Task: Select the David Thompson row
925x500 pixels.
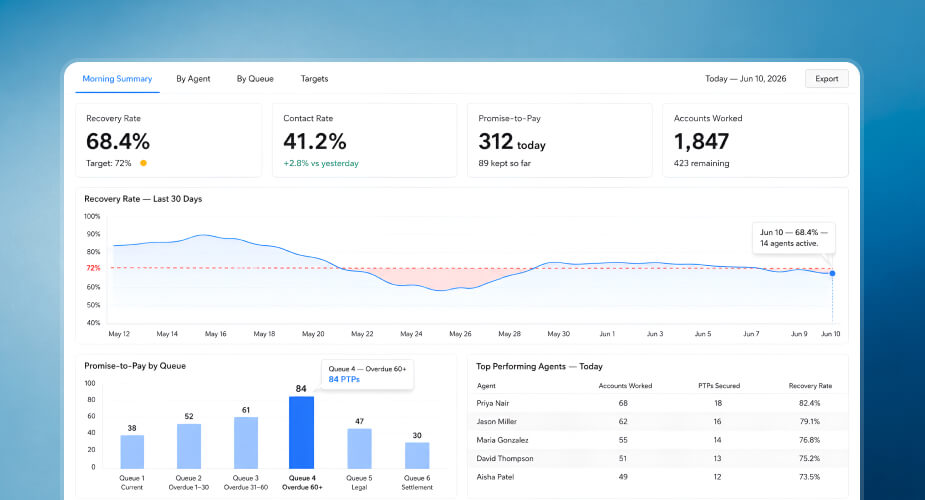Action: [x=658, y=458]
